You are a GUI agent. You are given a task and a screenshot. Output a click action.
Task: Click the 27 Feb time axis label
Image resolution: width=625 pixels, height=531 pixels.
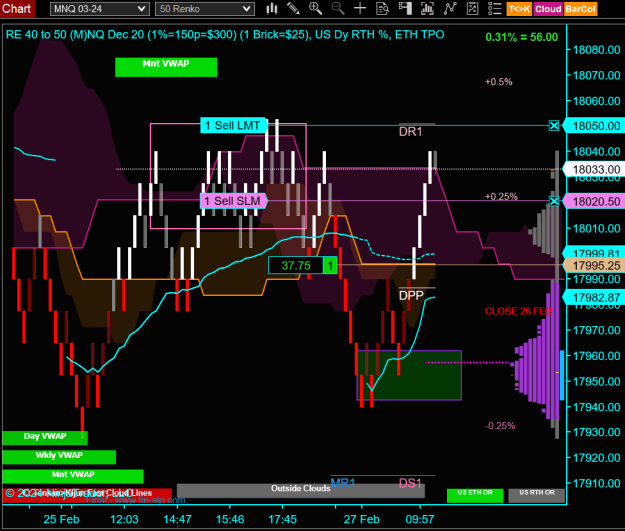tap(362, 519)
